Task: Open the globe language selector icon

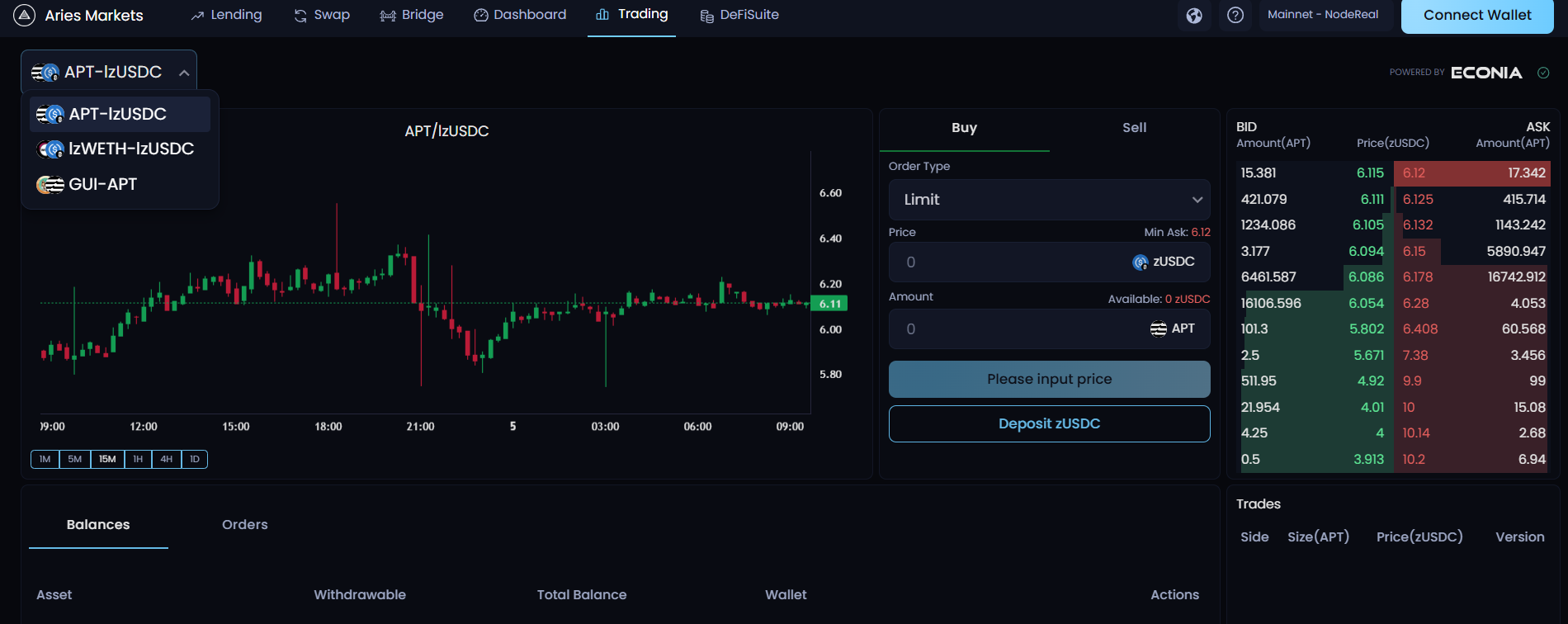Action: pyautogui.click(x=1194, y=16)
